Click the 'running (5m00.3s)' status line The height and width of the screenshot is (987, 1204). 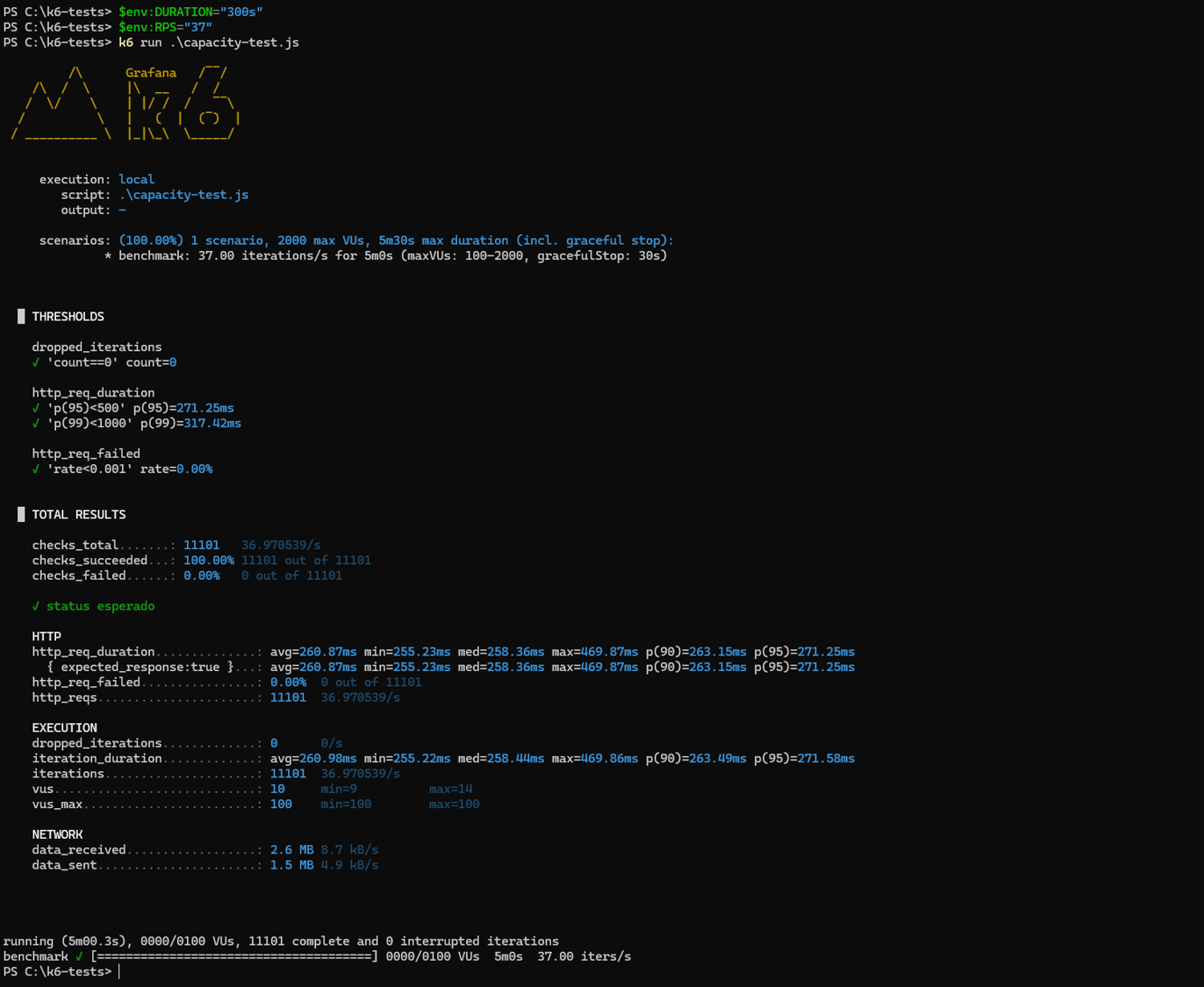[x=281, y=941]
